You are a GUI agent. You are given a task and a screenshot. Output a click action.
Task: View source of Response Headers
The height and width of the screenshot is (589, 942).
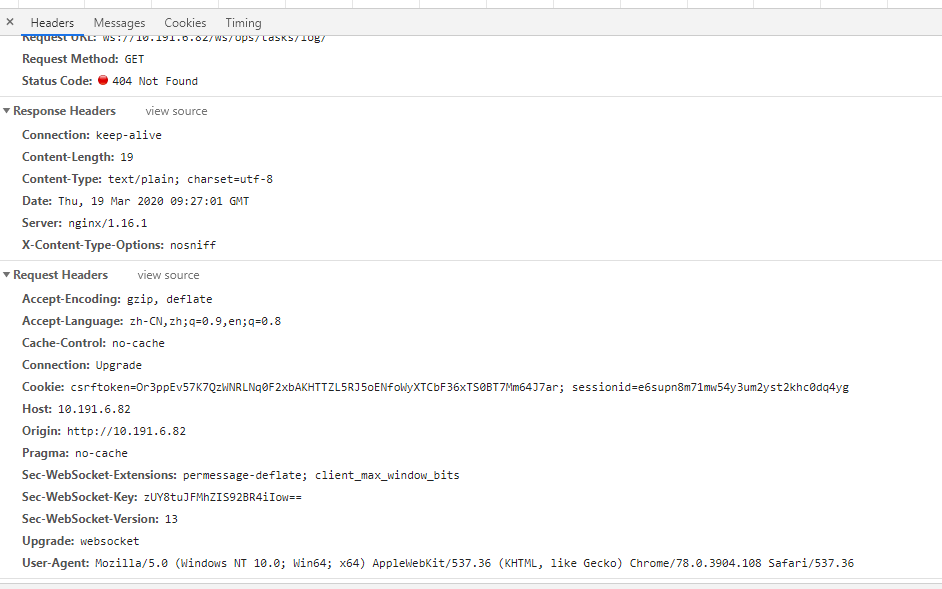(x=176, y=111)
